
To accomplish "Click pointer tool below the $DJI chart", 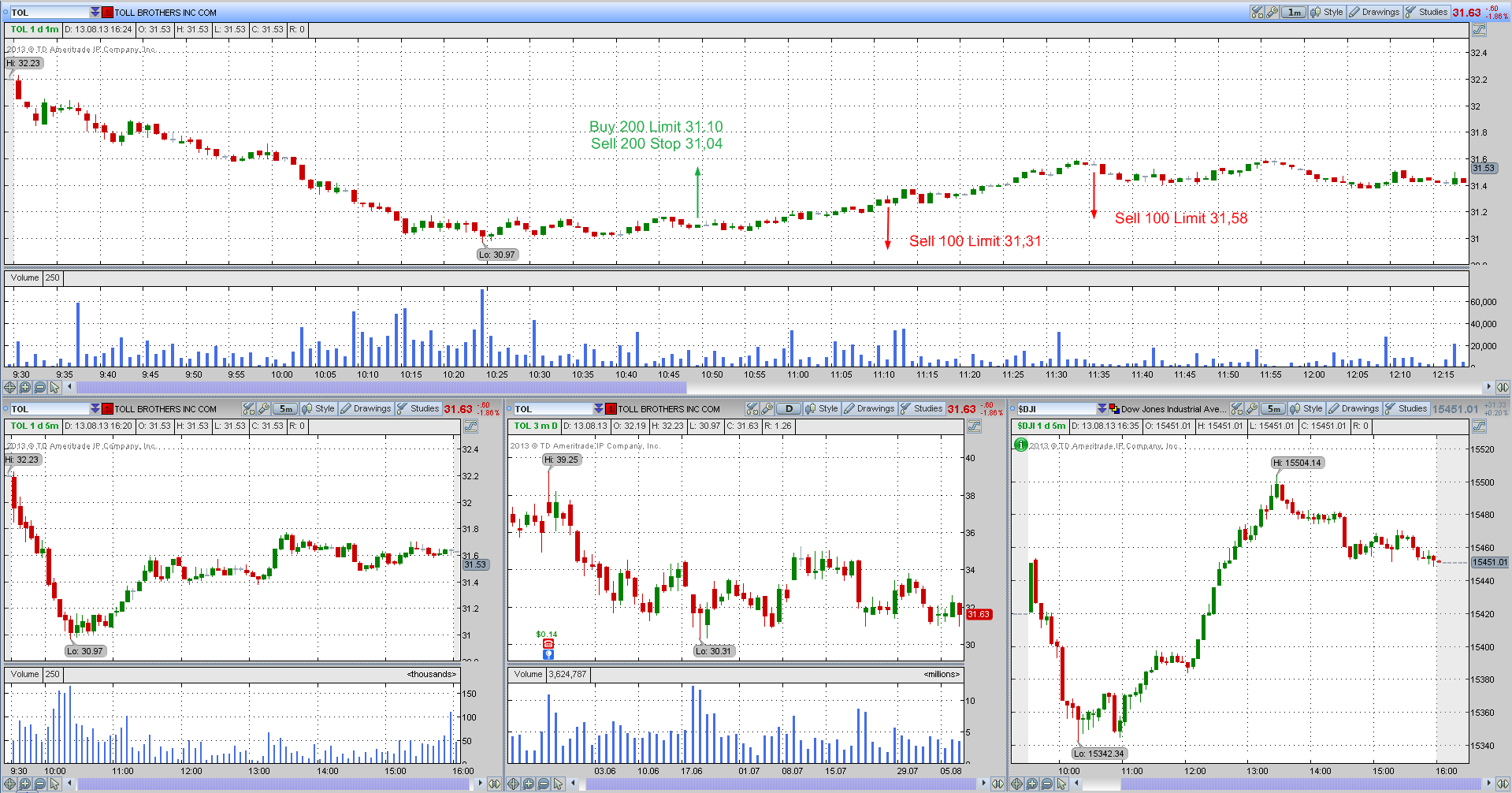I will 1061,784.
